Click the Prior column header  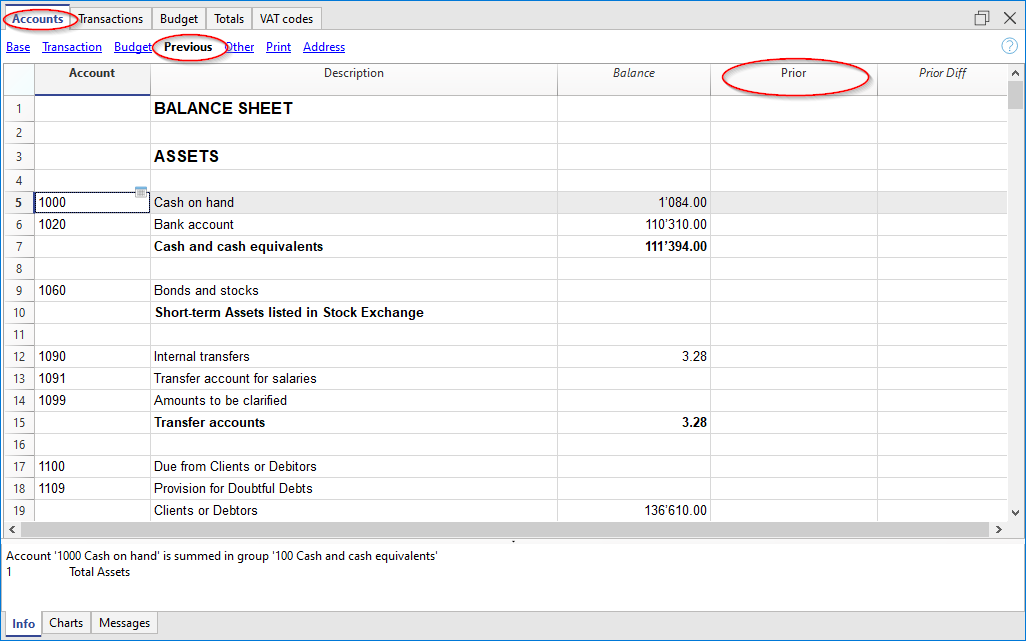pyautogui.click(x=794, y=74)
